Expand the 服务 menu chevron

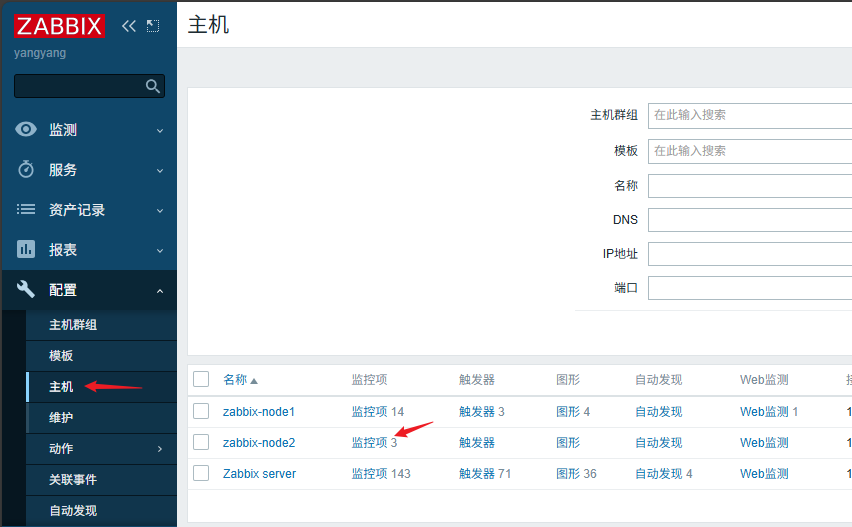pos(160,171)
